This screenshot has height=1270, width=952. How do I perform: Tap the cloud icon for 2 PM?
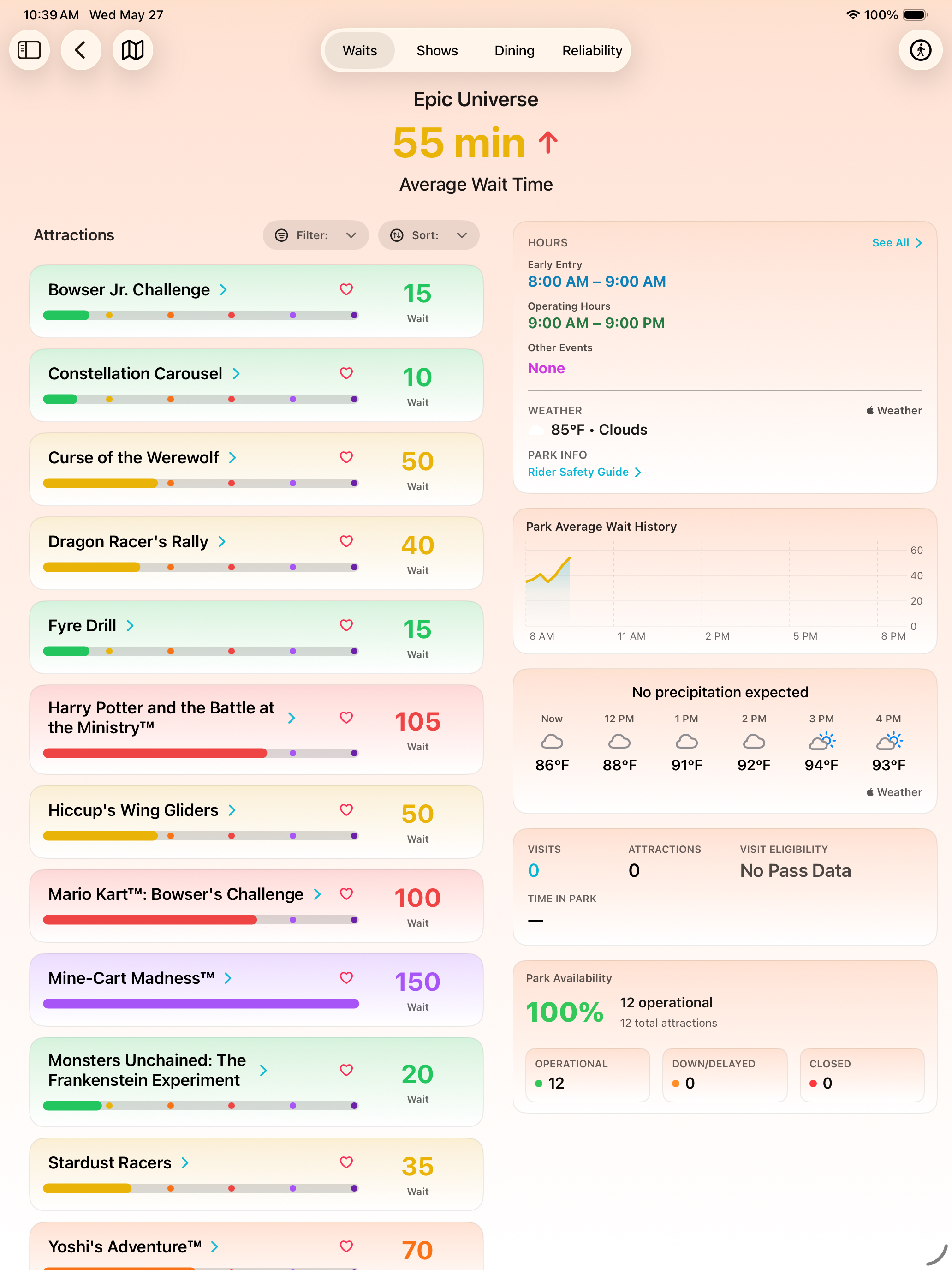754,741
